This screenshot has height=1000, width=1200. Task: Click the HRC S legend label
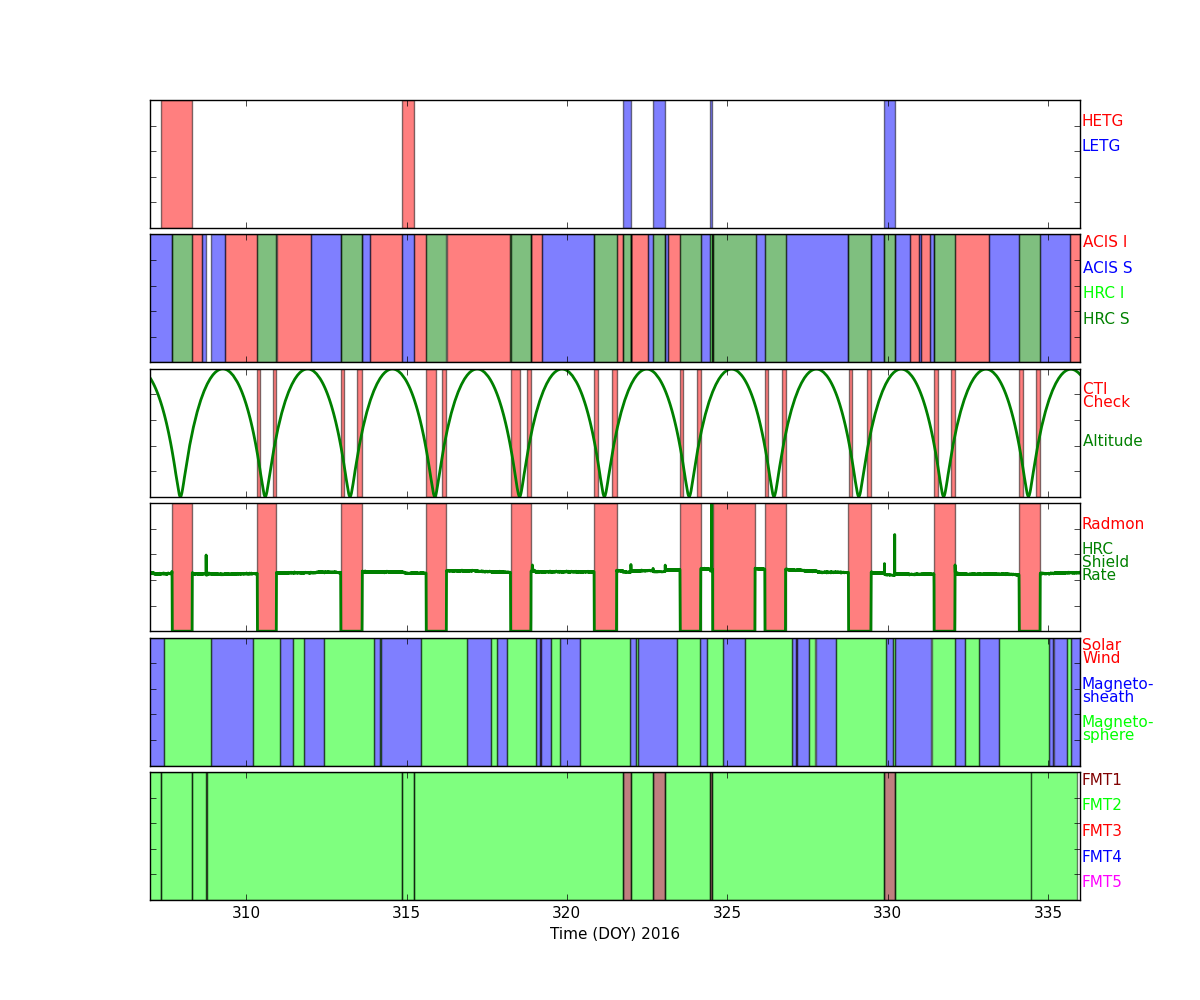(1105, 319)
